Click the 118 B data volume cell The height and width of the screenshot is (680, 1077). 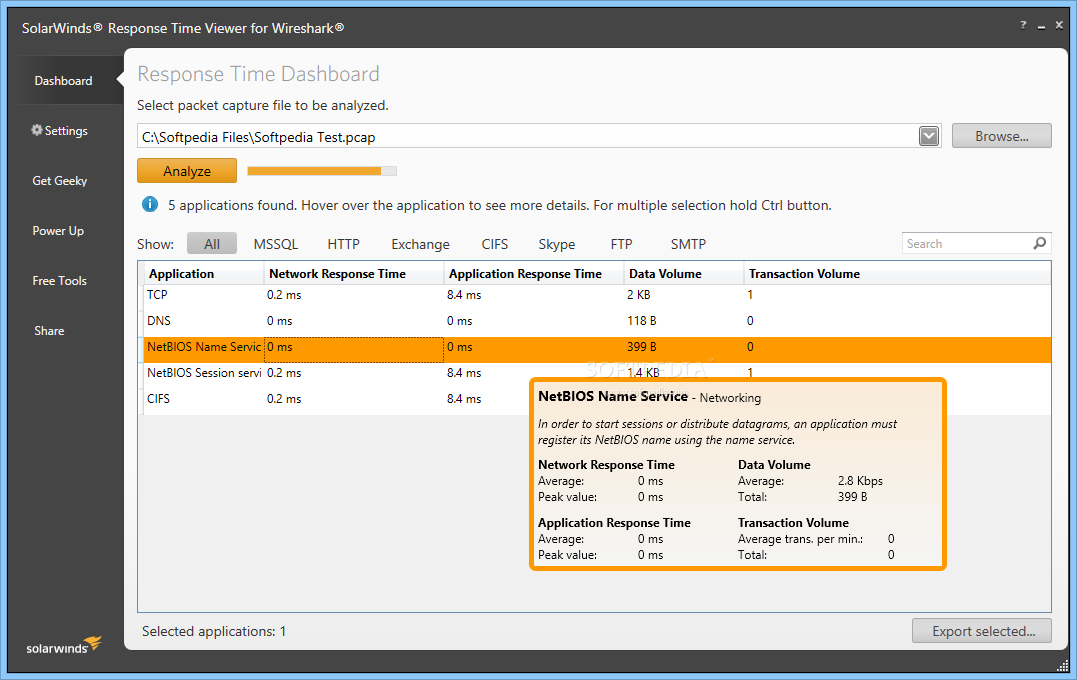(x=642, y=321)
